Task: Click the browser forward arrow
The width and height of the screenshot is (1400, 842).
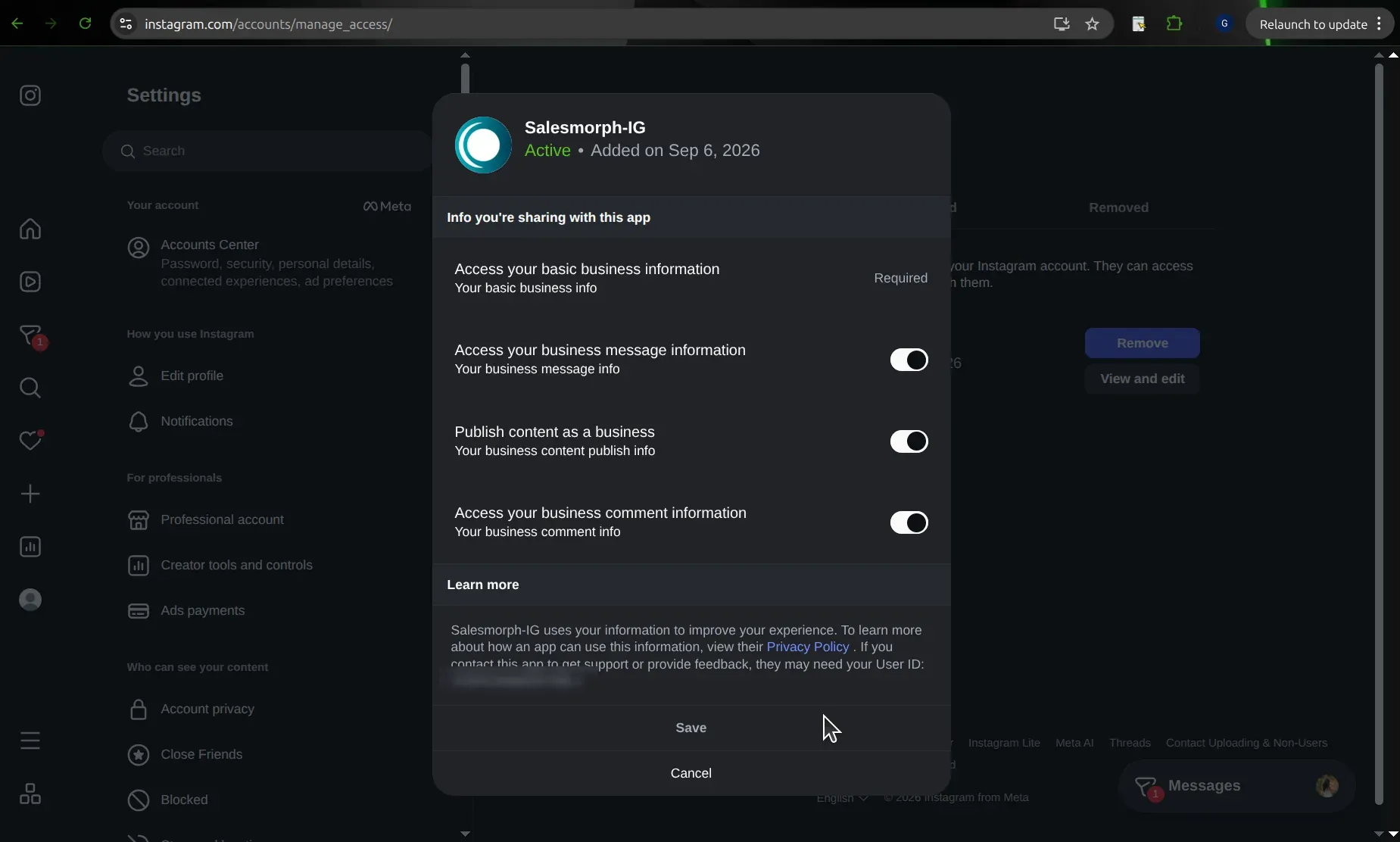Action: 51,23
